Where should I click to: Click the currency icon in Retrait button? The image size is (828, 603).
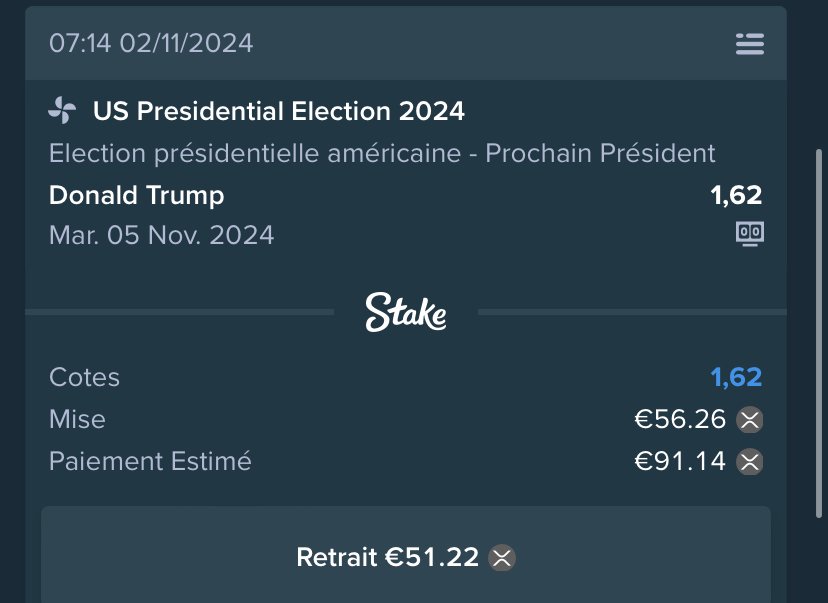click(502, 558)
